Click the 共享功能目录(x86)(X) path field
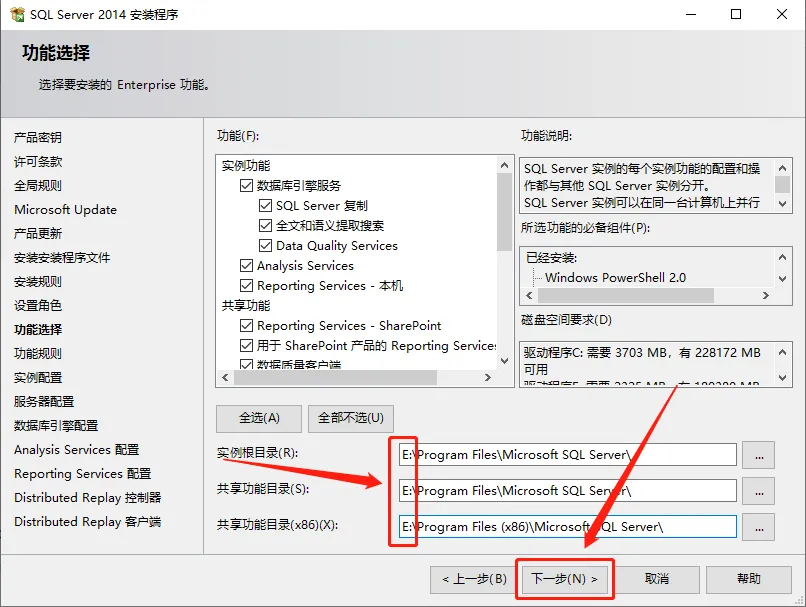 (x=567, y=527)
